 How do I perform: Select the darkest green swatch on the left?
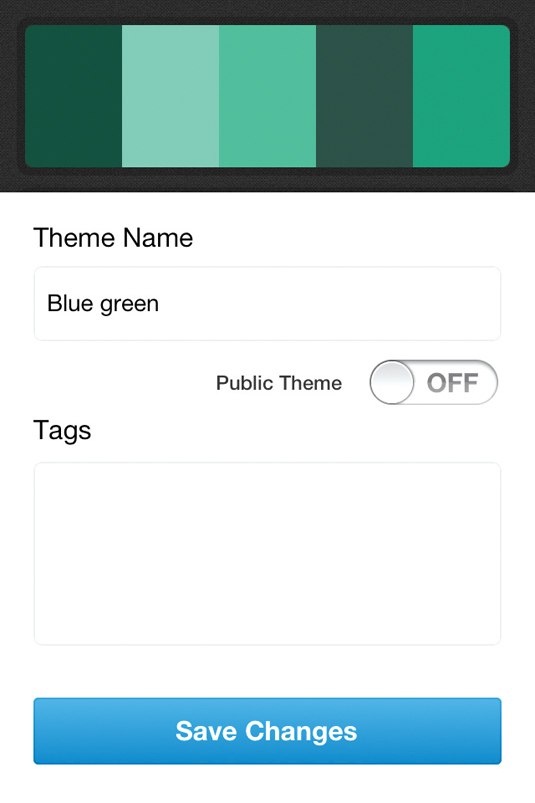click(73, 96)
